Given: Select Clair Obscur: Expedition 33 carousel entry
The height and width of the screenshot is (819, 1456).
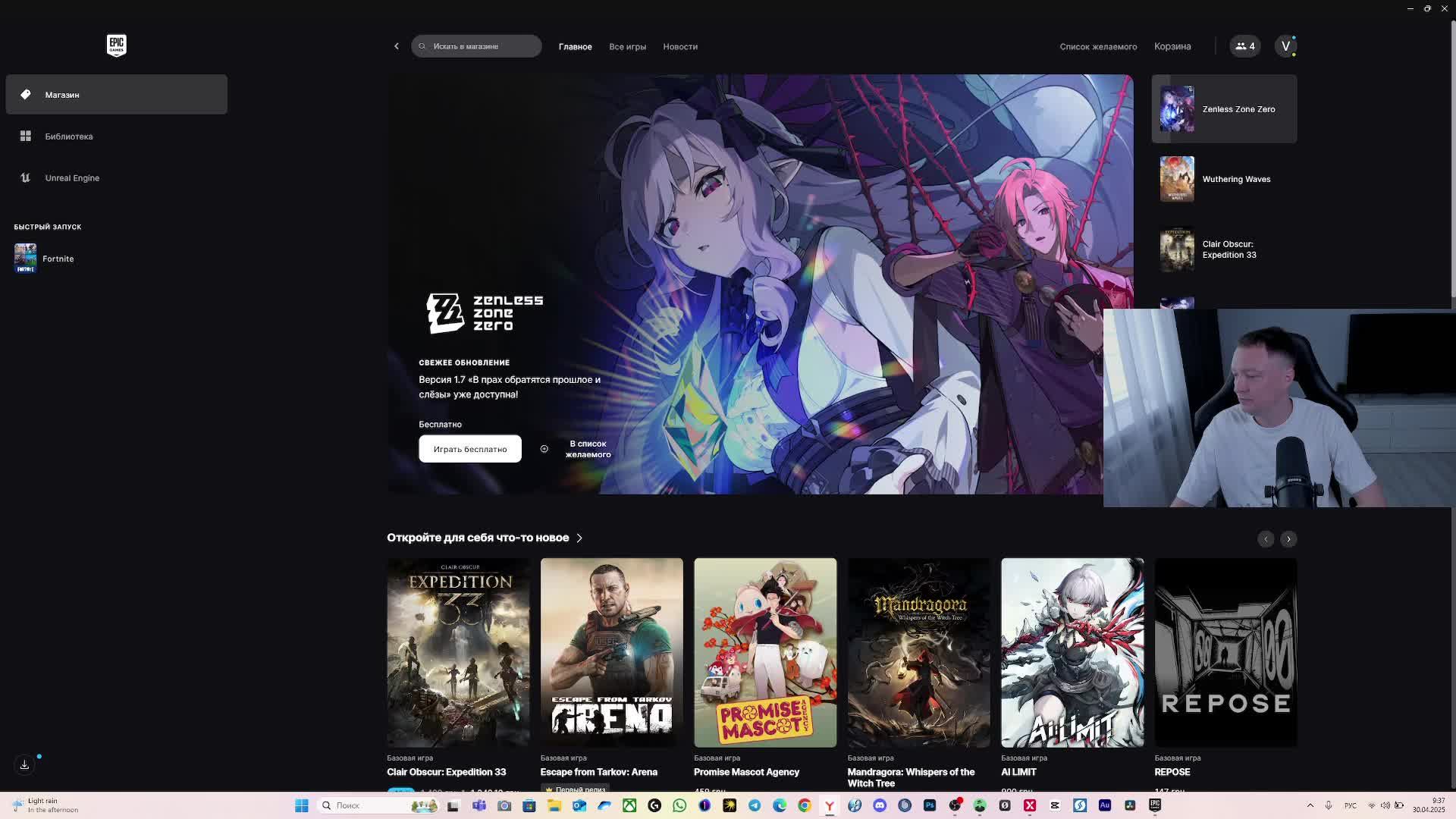Looking at the screenshot, I should click(x=1224, y=249).
